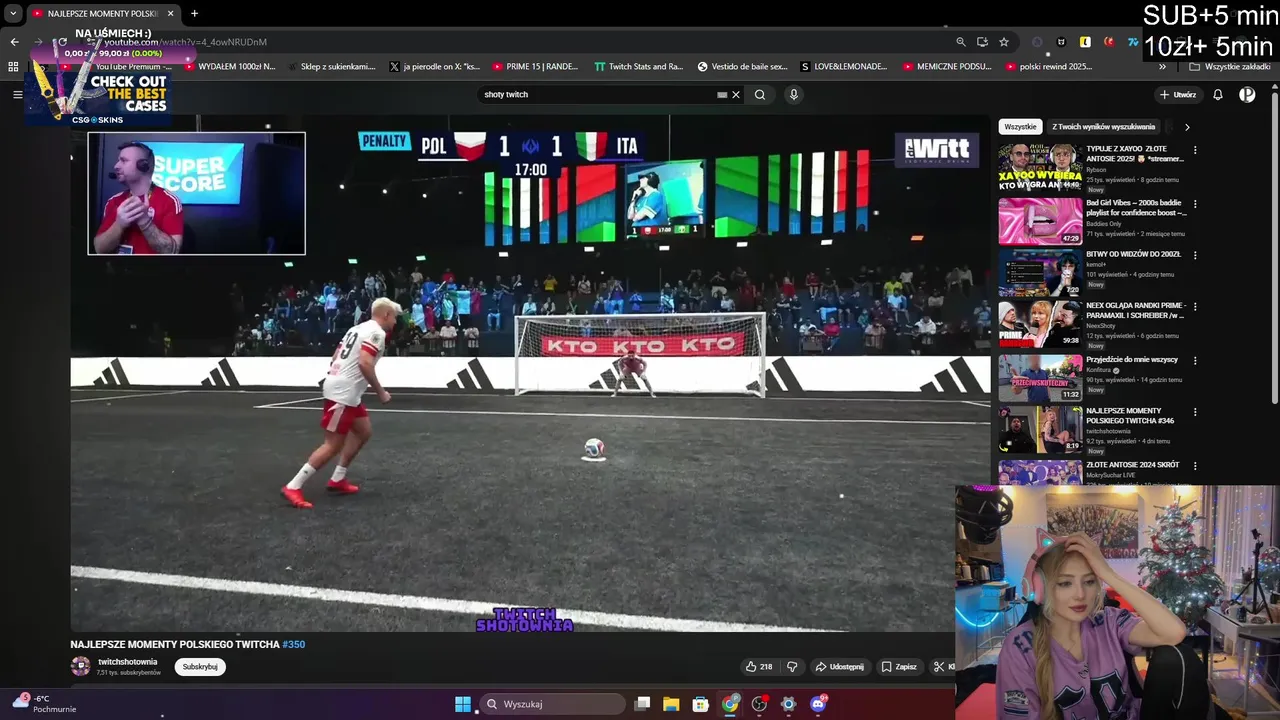
Task: Select the Wszystkie filter chip
Action: click(x=1020, y=127)
